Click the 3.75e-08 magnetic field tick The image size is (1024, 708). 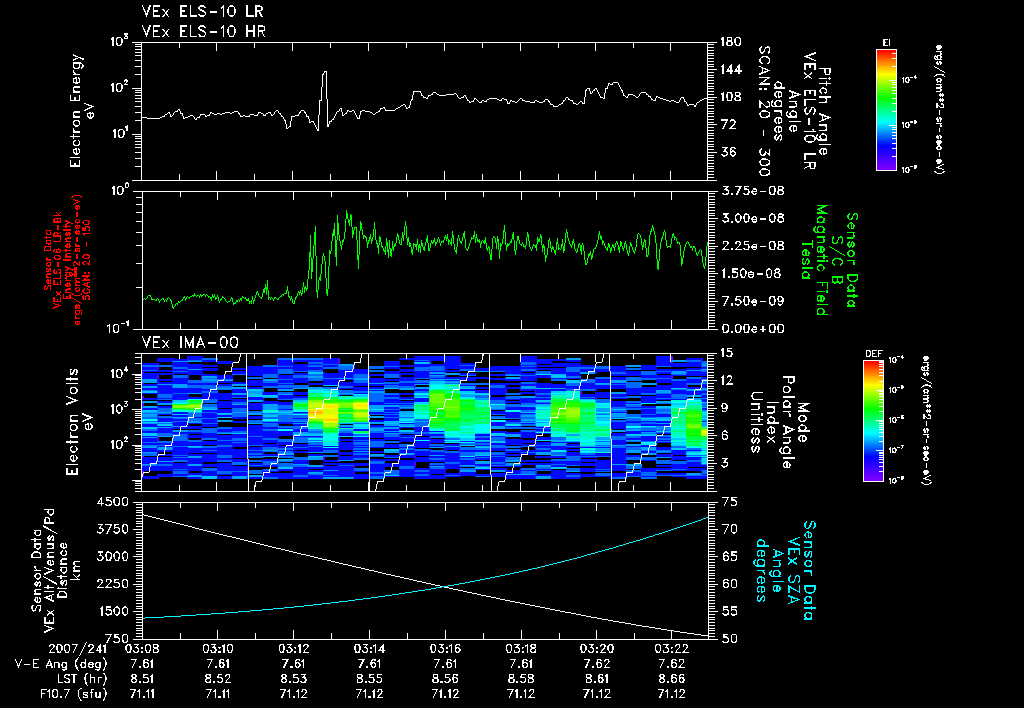click(x=752, y=191)
